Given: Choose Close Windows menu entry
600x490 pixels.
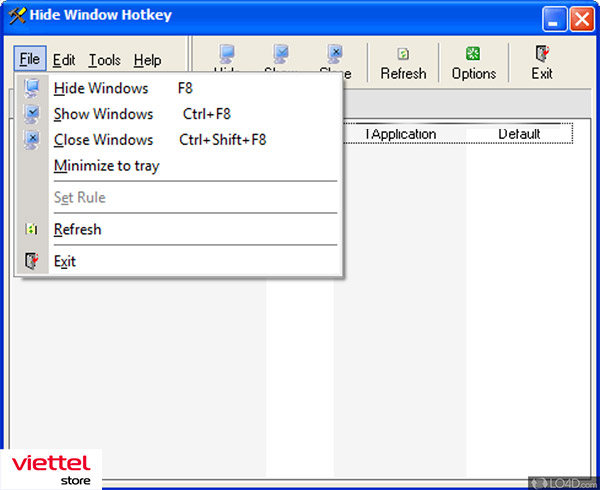Looking at the screenshot, I should (178, 140).
